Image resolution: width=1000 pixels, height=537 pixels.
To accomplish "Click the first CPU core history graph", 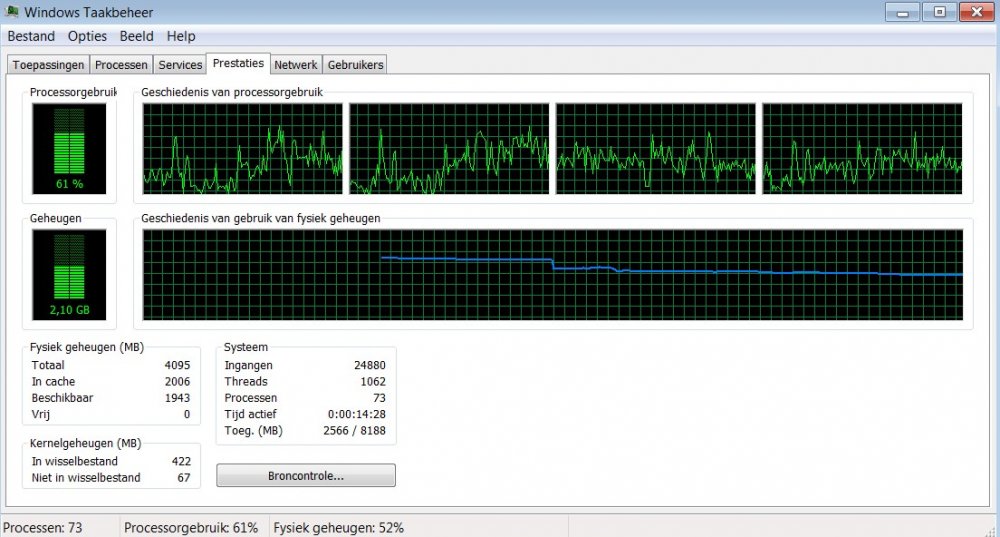I will (x=242, y=149).
